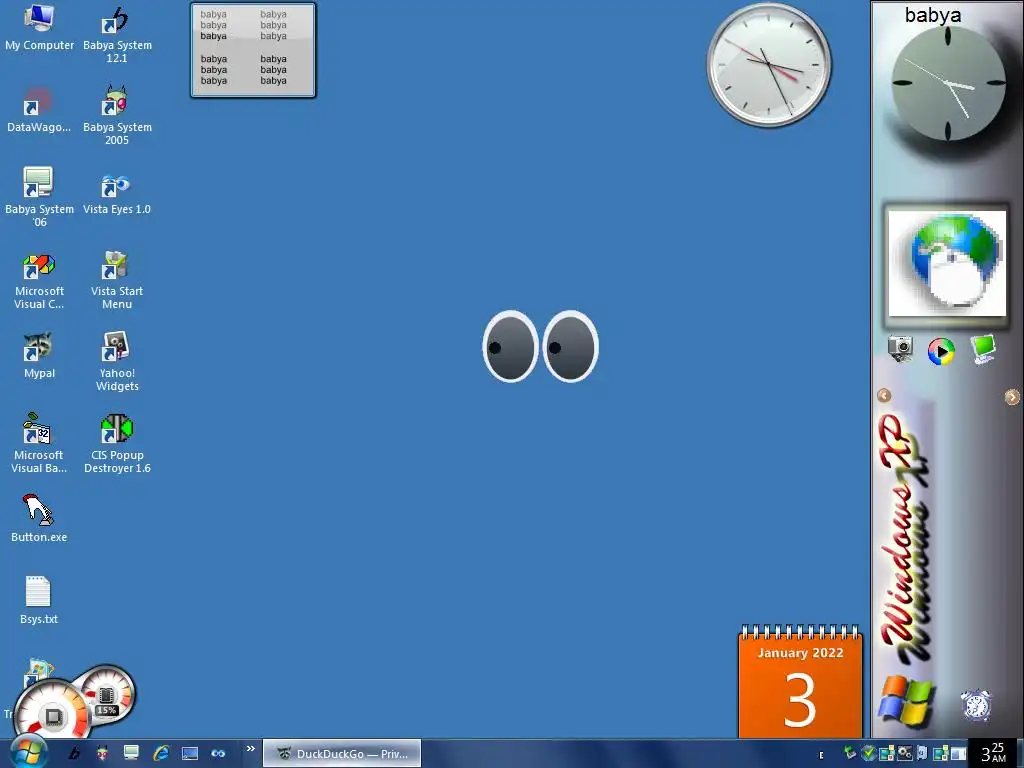Click the babya text list widget
This screenshot has height=768, width=1024.
[253, 50]
